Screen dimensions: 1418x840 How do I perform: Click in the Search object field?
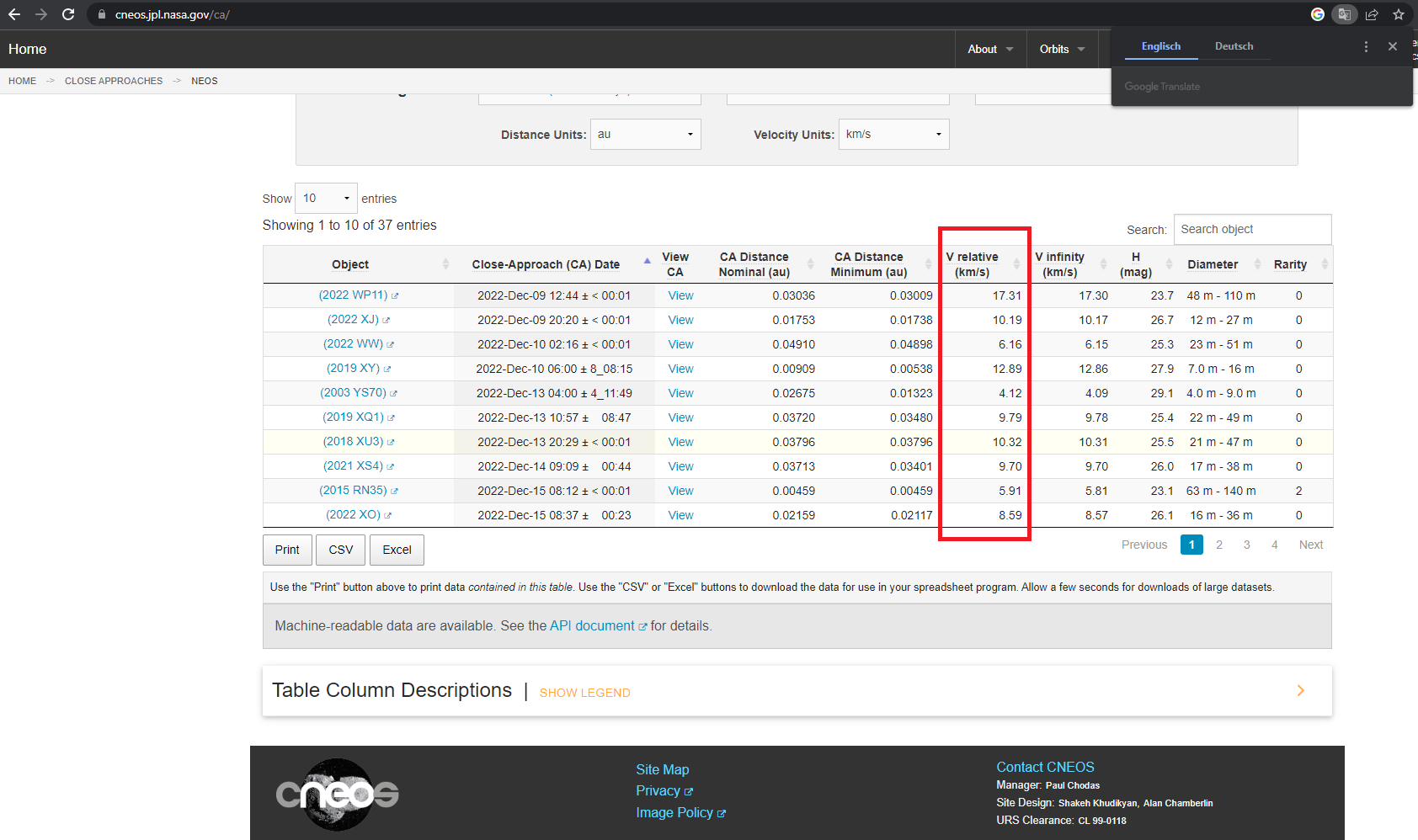pos(1253,230)
